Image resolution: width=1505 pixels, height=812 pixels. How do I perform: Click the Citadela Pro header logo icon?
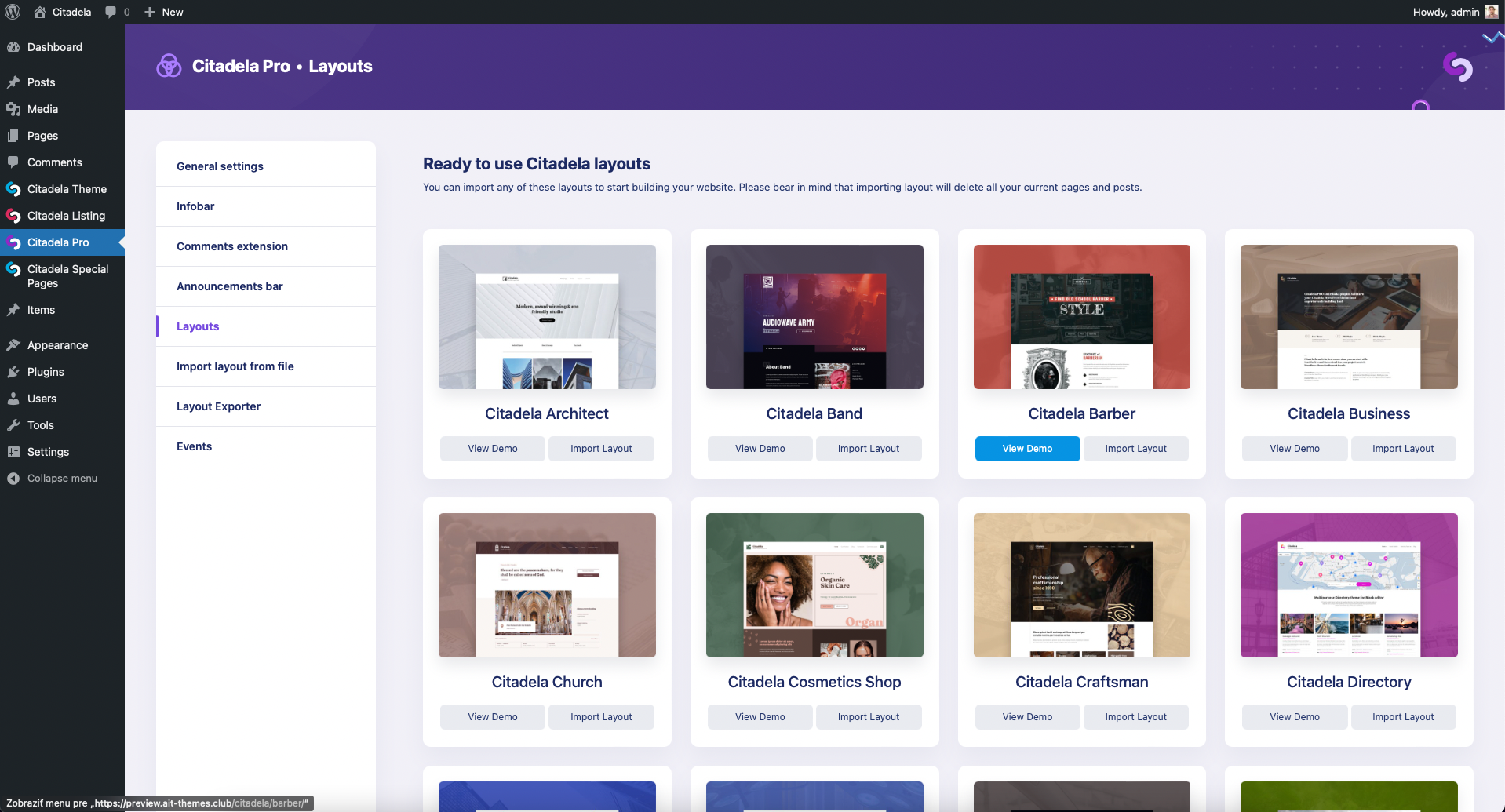tap(169, 66)
